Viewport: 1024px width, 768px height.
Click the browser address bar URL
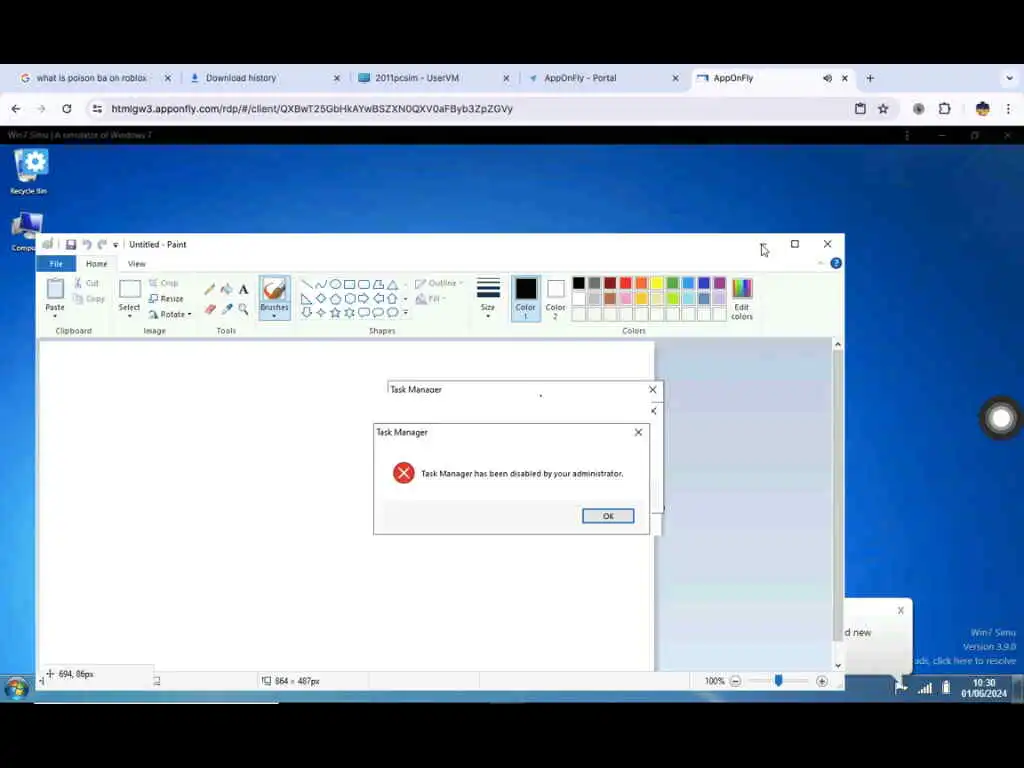312,108
